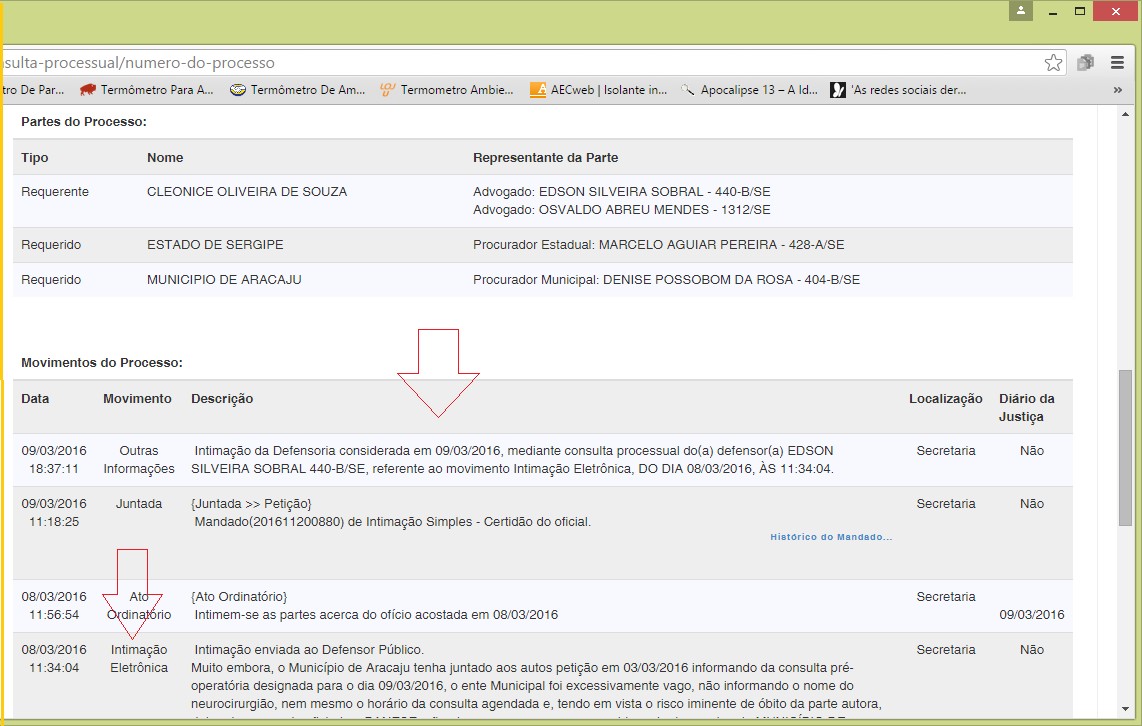Viewport: 1142px width, 726px height.
Task: Click the 'Histórico do Mandado...' link
Action: [830, 537]
